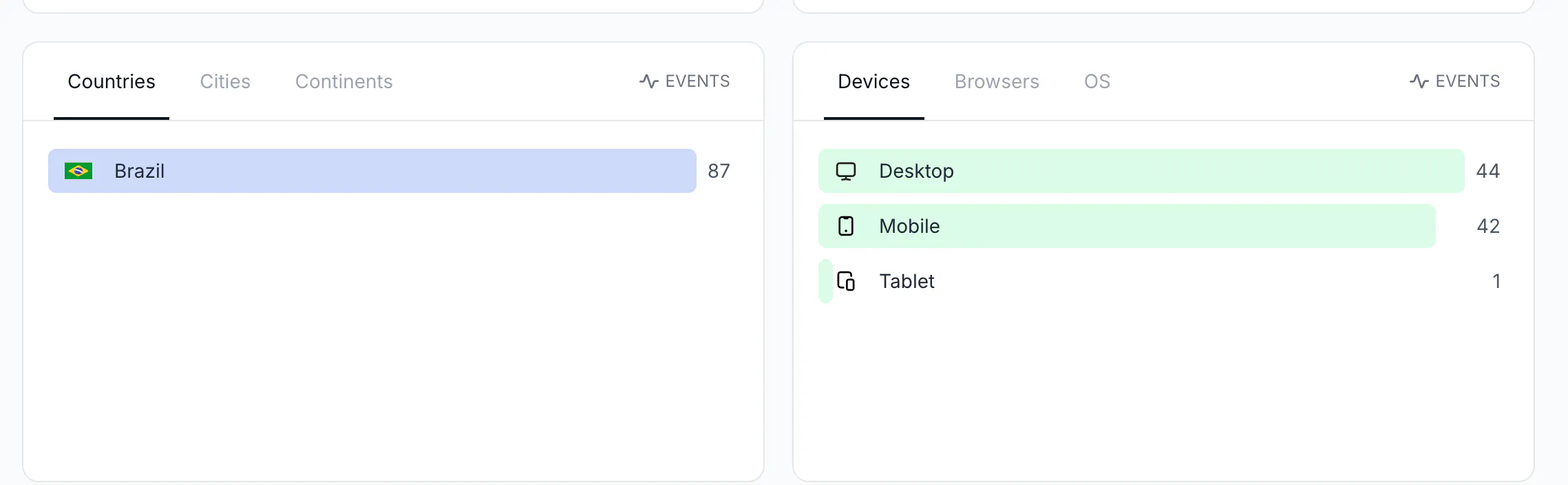Click the activity pulse icon in Devices card
The height and width of the screenshot is (485, 1568).
tap(1419, 81)
